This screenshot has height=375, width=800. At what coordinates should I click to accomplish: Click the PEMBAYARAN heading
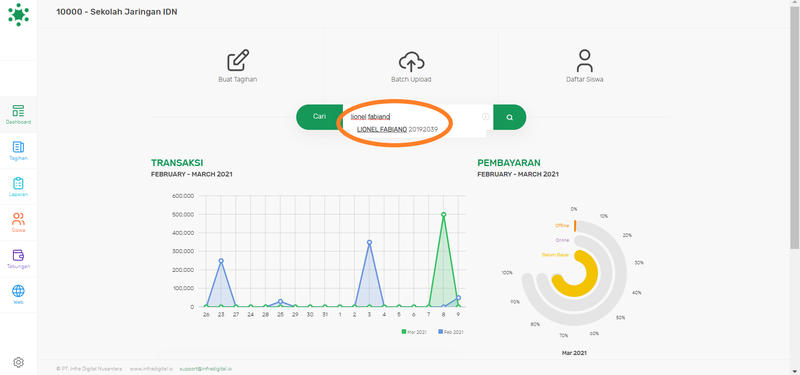click(x=509, y=163)
